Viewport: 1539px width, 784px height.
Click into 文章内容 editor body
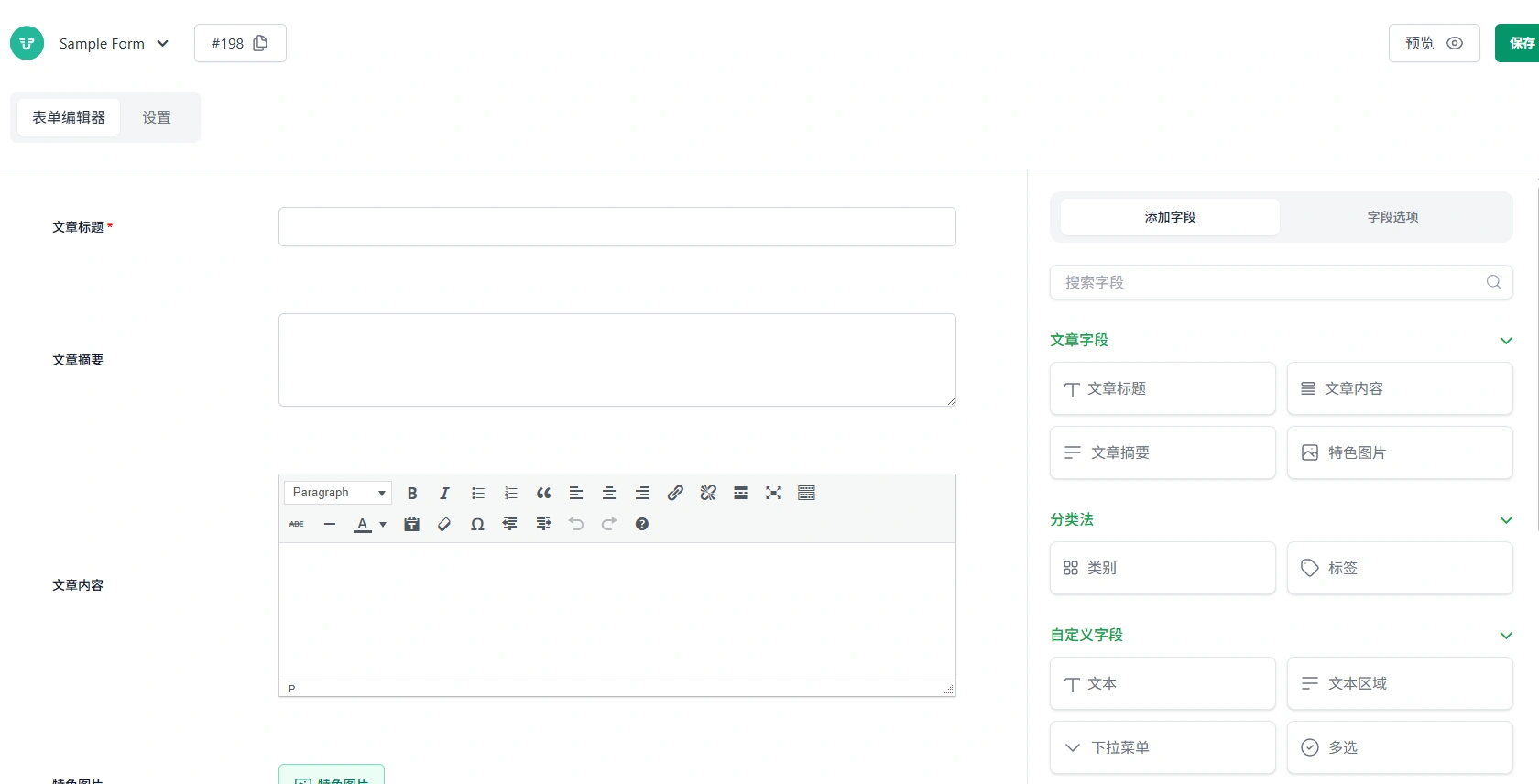click(x=617, y=612)
